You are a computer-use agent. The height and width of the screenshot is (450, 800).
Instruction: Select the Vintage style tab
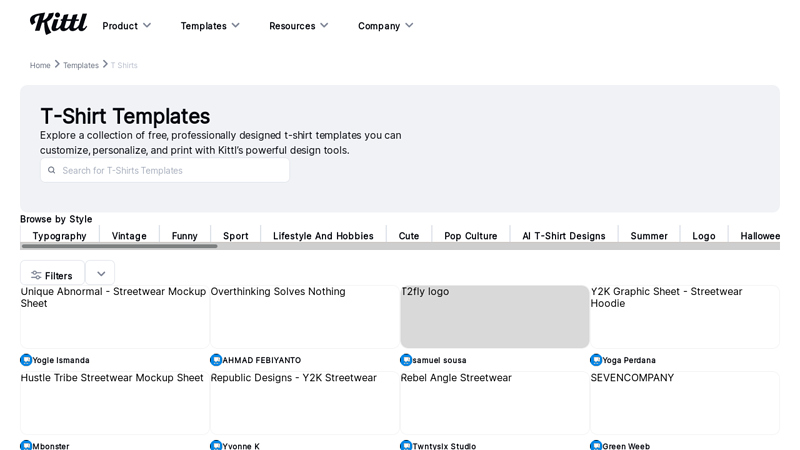tap(129, 236)
